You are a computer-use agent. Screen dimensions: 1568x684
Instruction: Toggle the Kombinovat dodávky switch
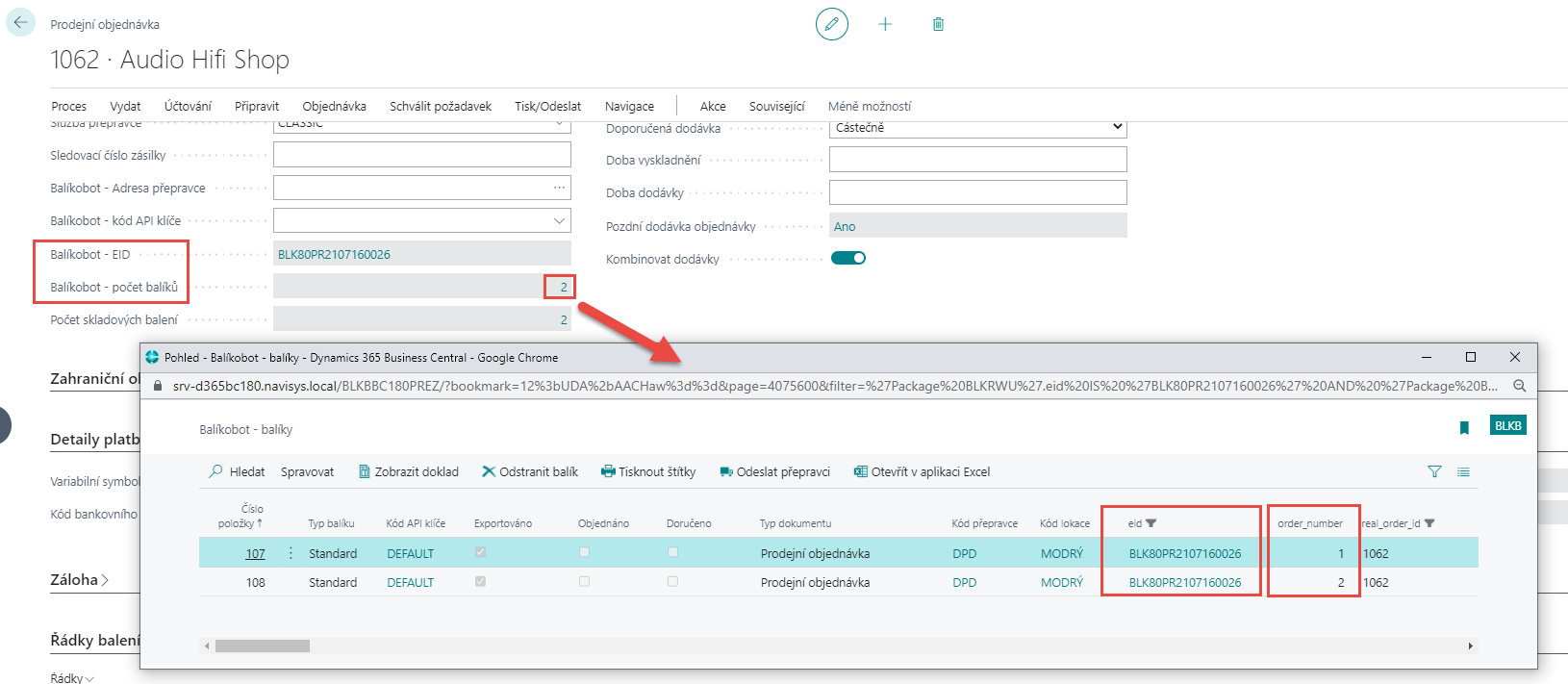848,258
